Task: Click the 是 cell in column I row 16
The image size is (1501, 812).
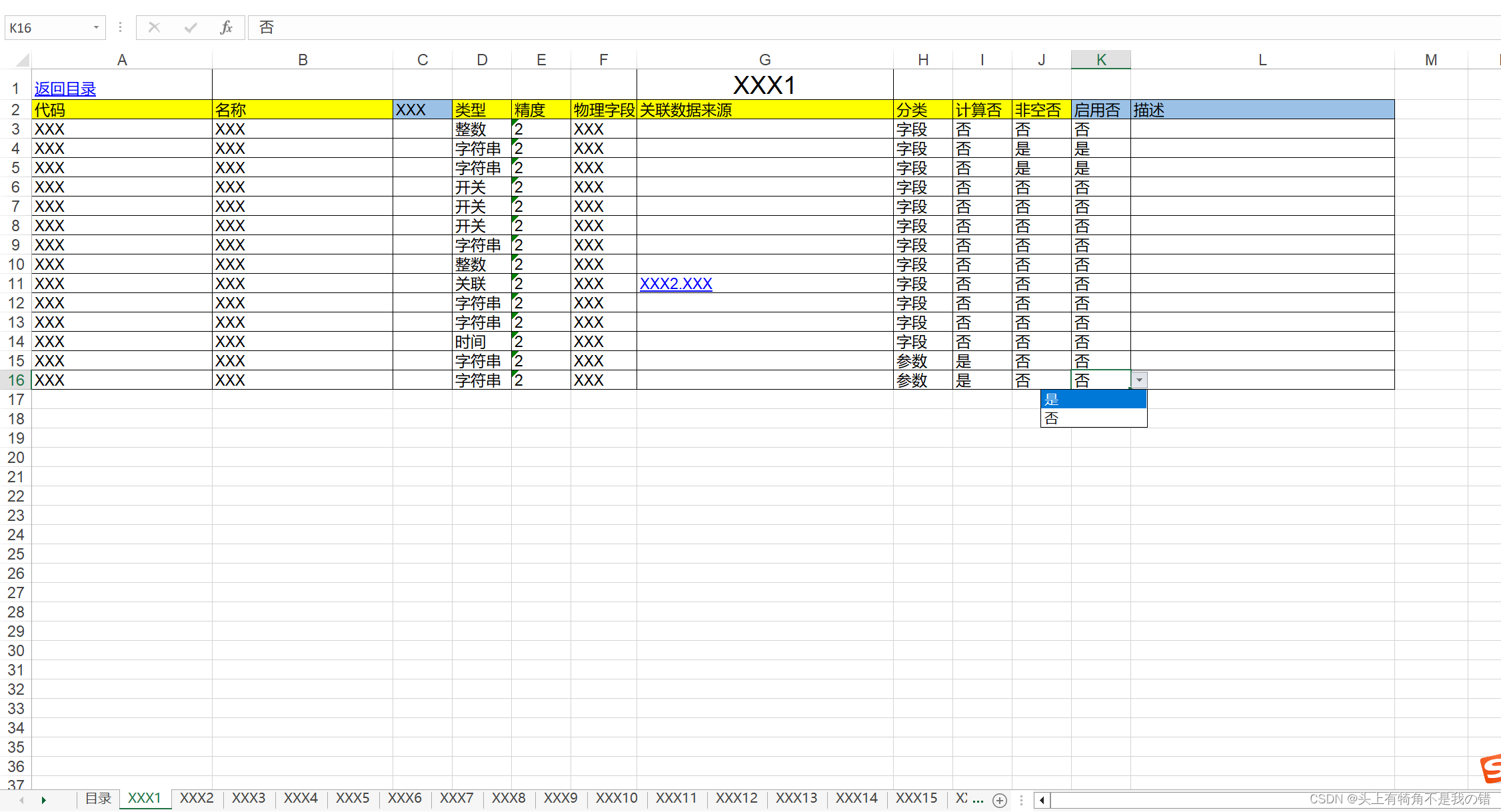Action: point(982,380)
